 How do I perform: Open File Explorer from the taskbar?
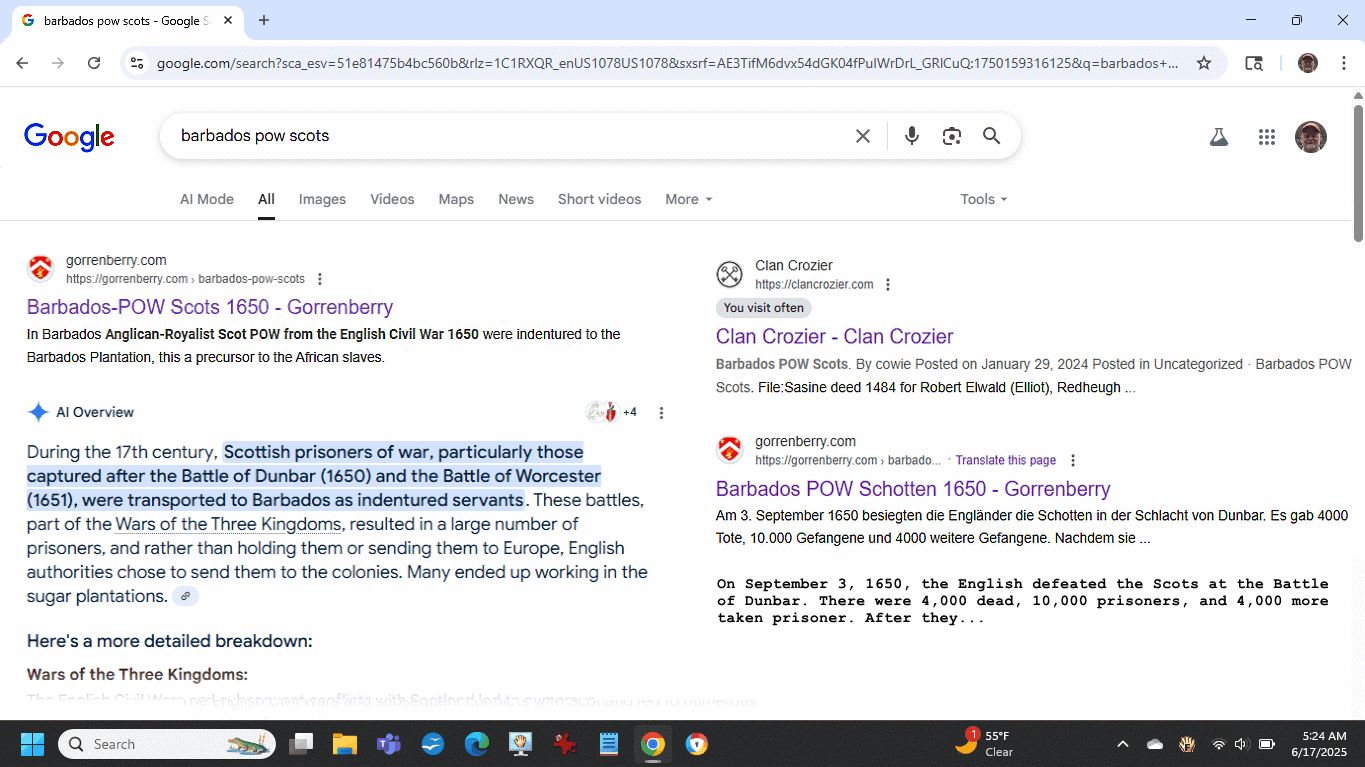click(x=344, y=744)
